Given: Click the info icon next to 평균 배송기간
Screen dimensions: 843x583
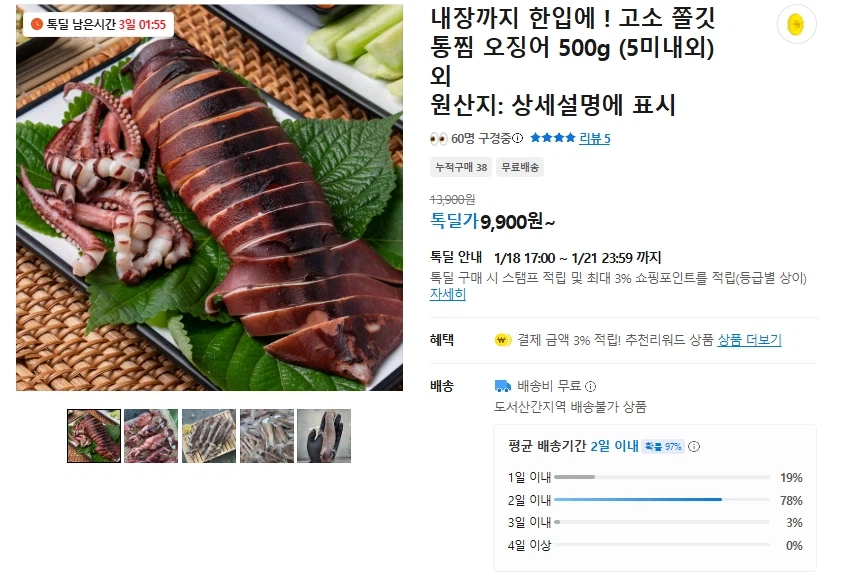Looking at the screenshot, I should (x=694, y=445).
